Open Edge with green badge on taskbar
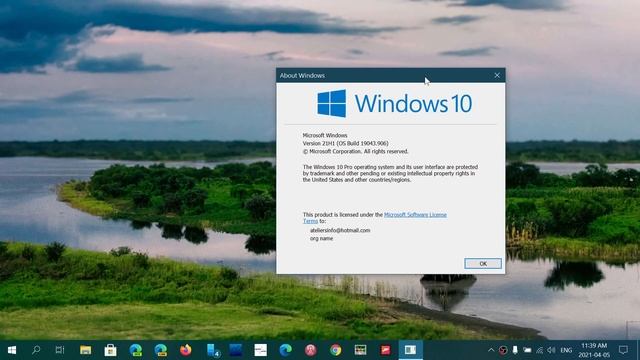Screen dimensions: 640x360 [x=136, y=350]
